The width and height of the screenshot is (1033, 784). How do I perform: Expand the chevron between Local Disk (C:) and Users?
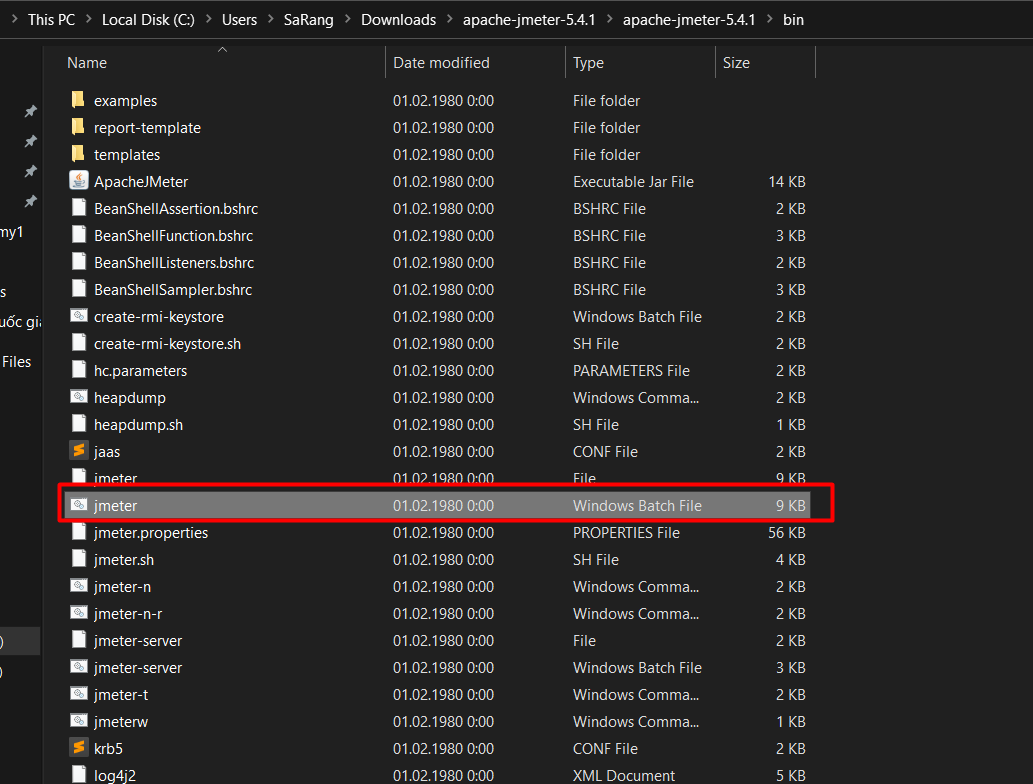click(x=208, y=19)
